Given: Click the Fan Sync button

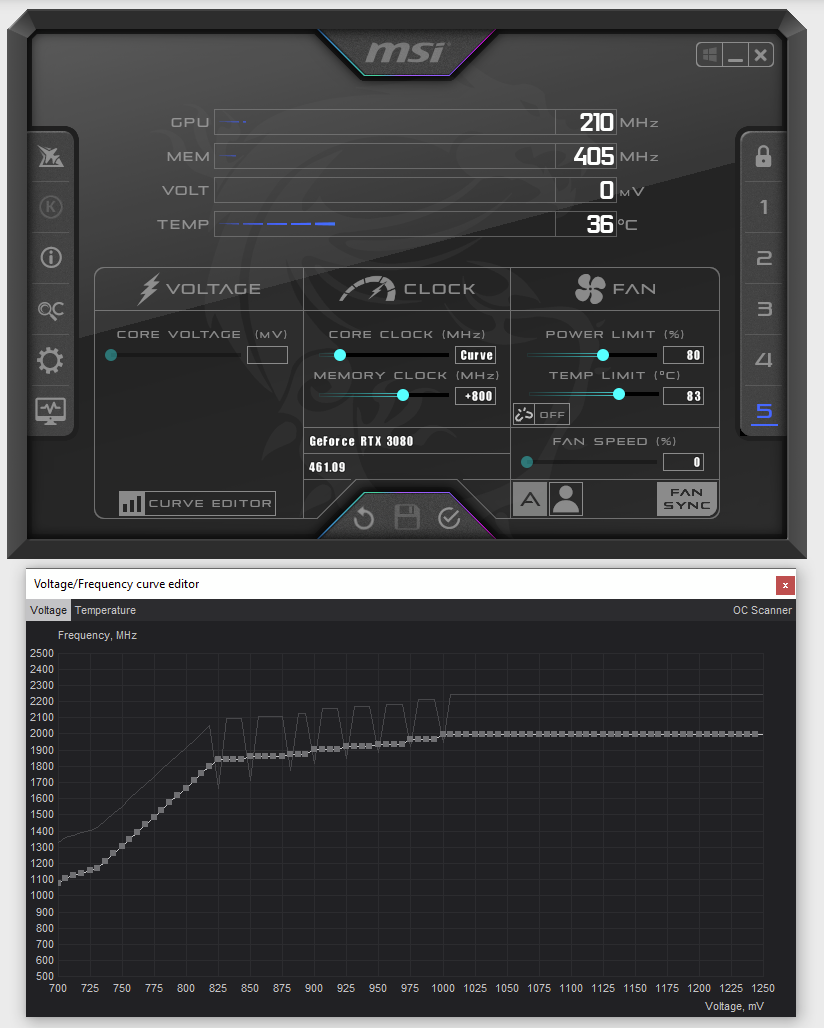Looking at the screenshot, I should point(686,499).
